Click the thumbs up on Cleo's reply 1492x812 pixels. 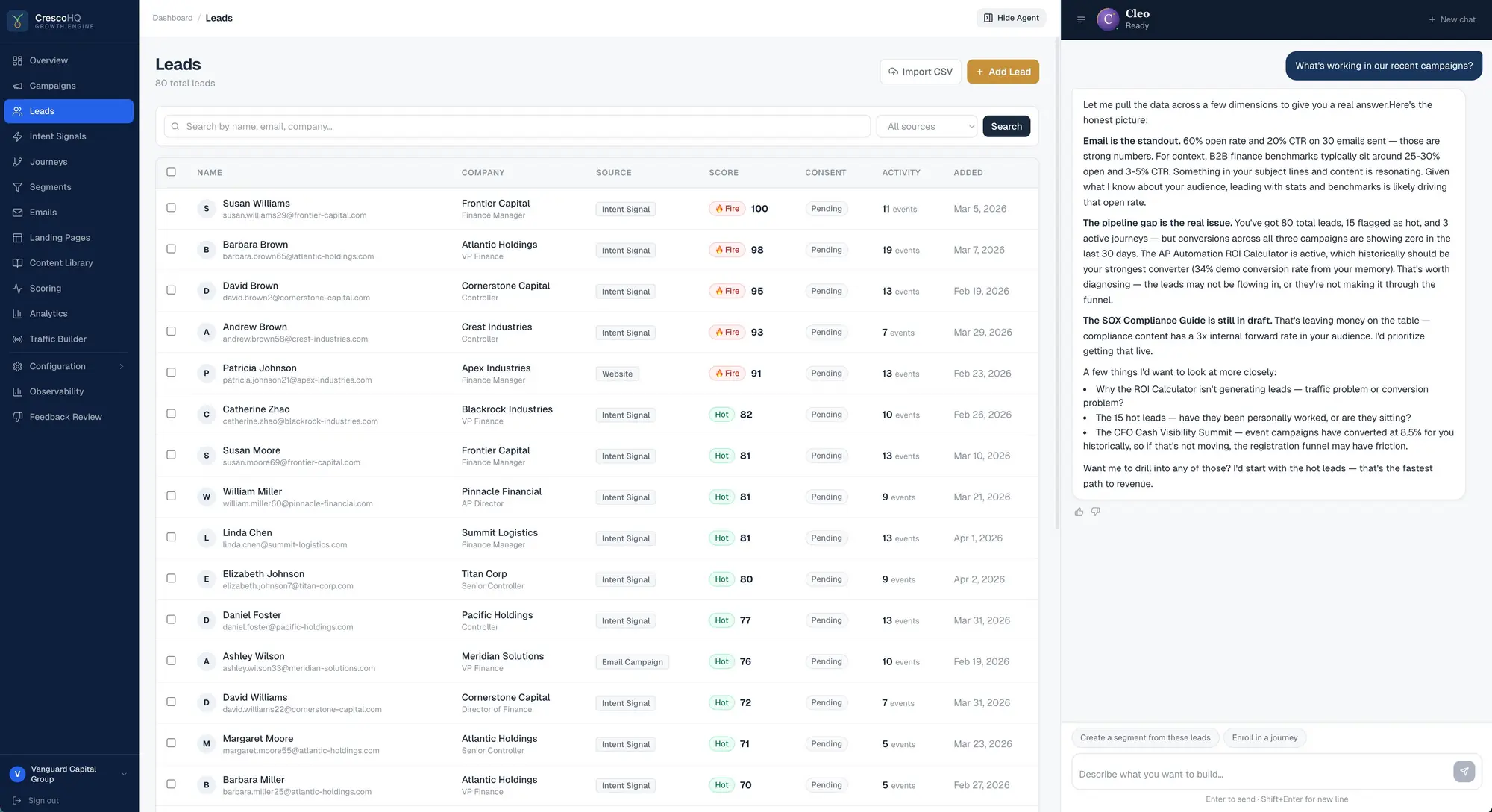tap(1079, 512)
